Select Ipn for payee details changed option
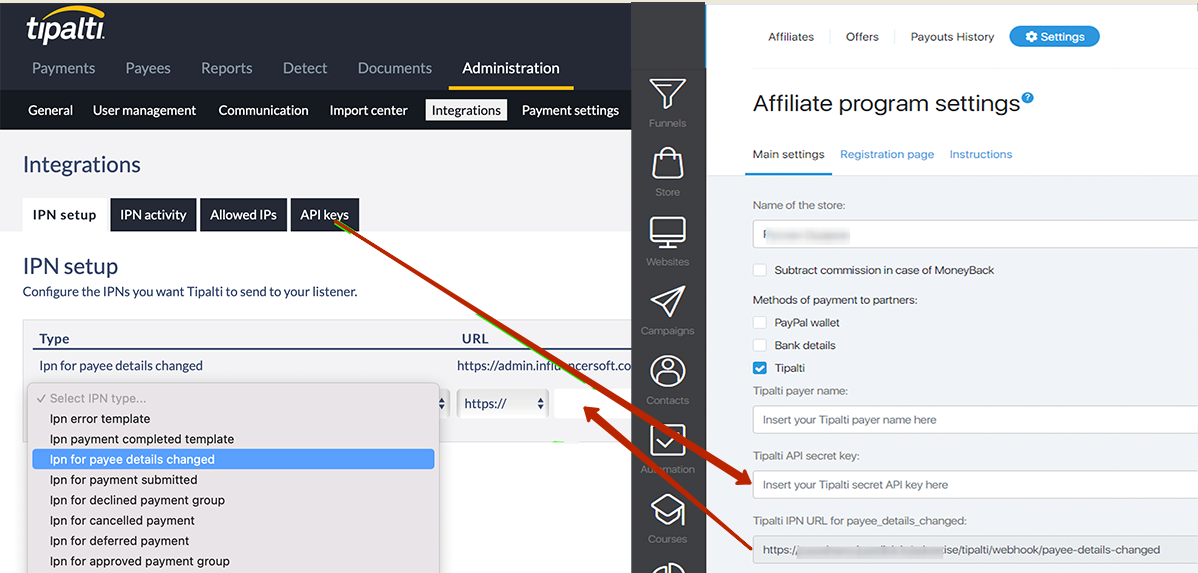1198x573 pixels. [233, 459]
